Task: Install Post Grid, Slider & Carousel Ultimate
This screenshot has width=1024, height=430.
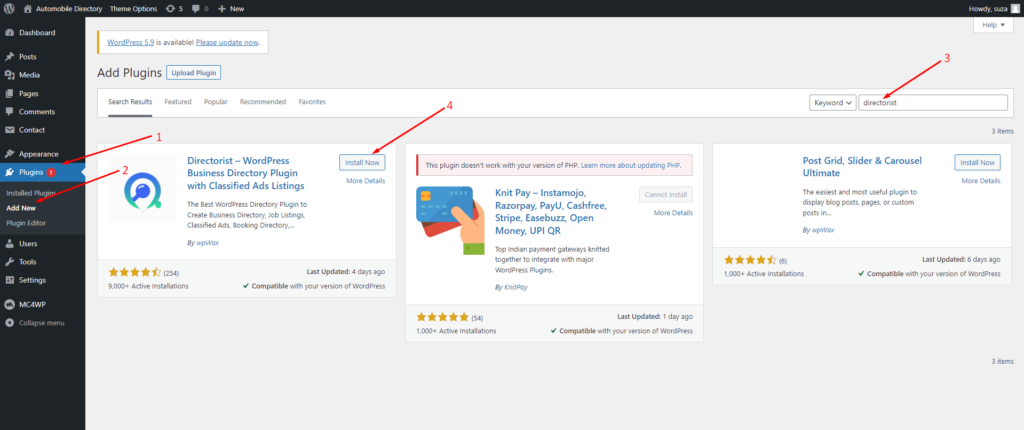Action: click(x=978, y=162)
